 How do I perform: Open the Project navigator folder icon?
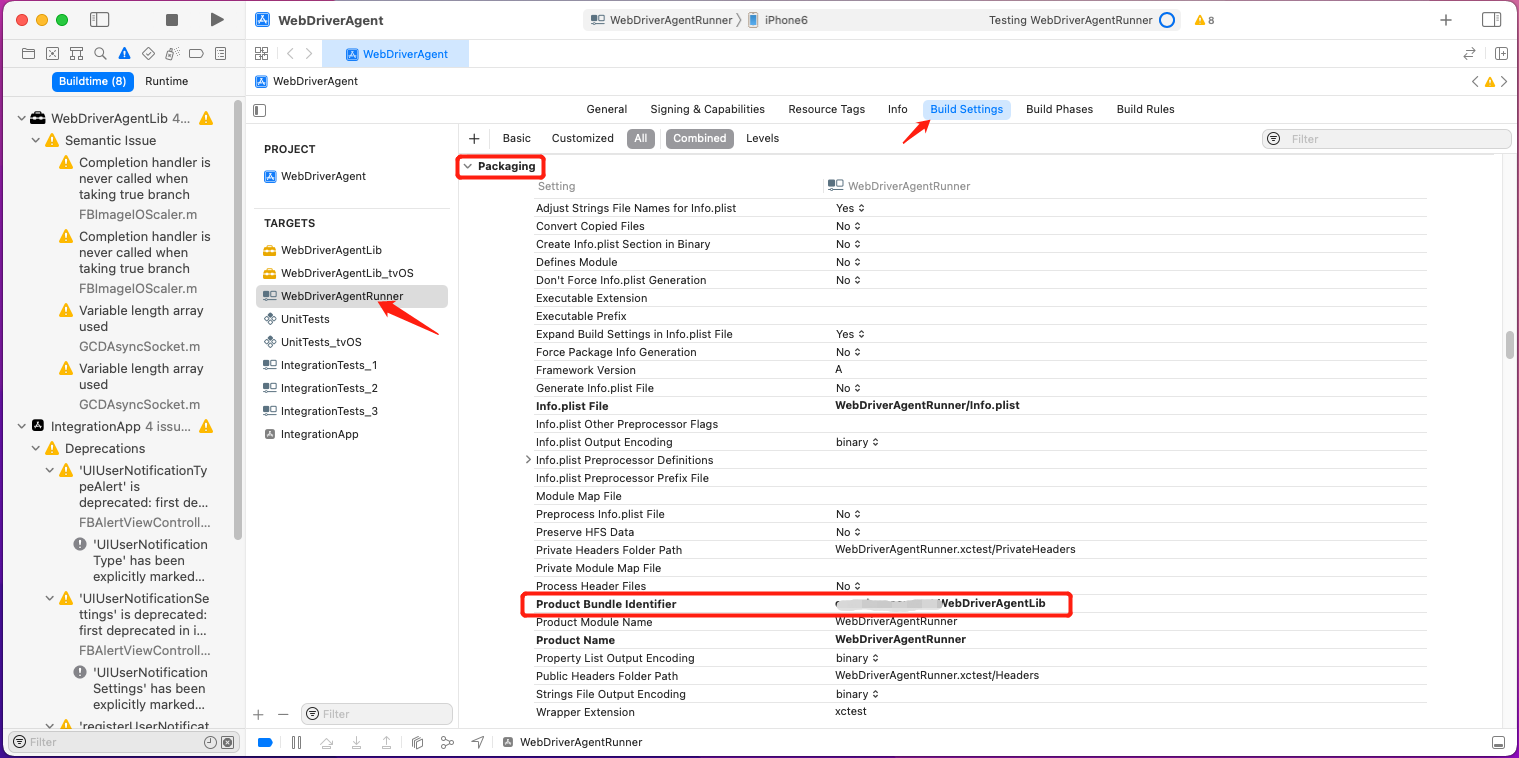tap(29, 53)
